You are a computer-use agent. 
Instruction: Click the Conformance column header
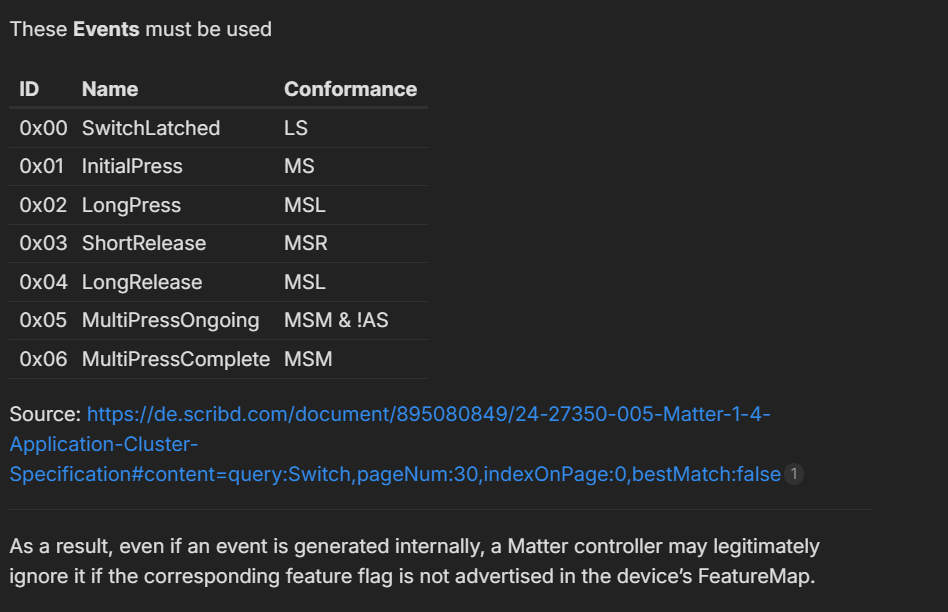point(350,89)
